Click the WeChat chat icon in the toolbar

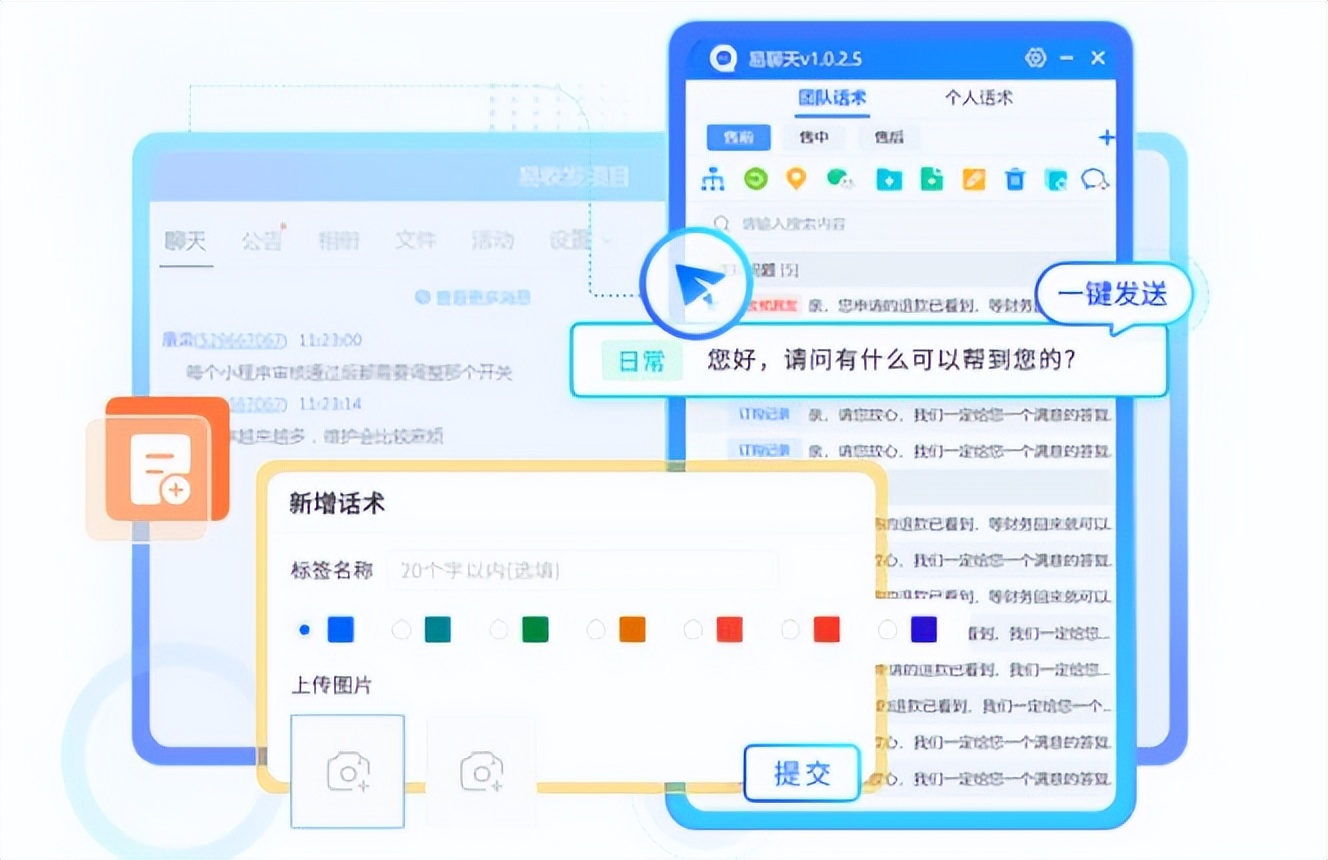[838, 180]
